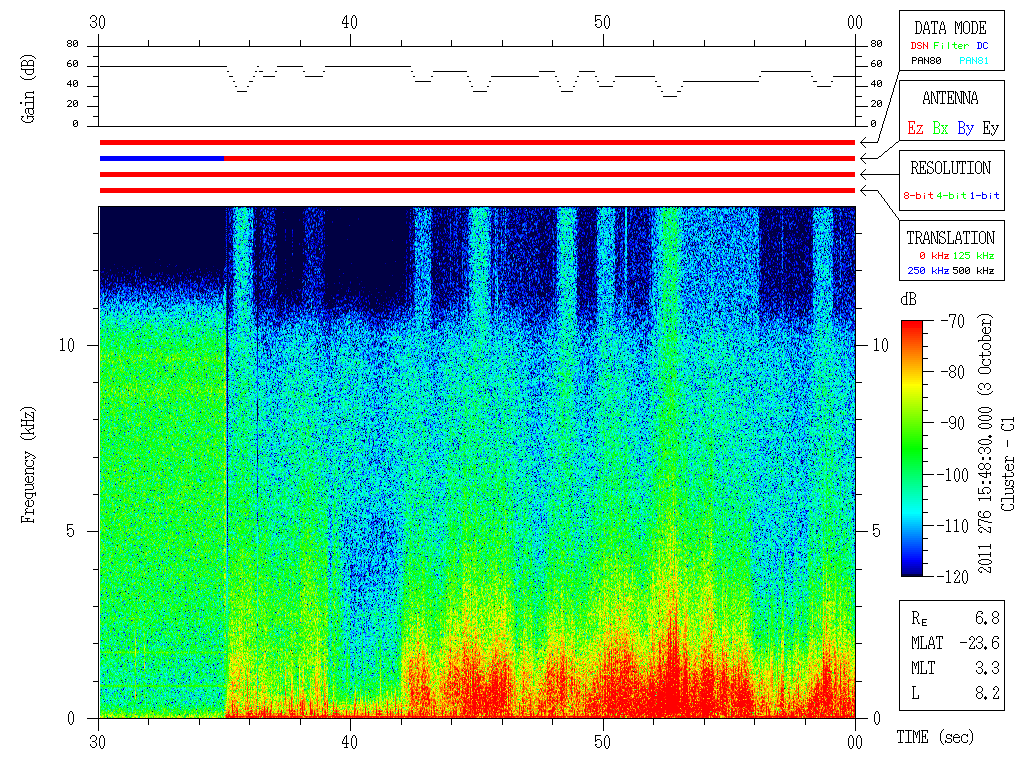Click the Gain (dB) axis label
Screen dimensions: 1024x768
click(x=28, y=88)
